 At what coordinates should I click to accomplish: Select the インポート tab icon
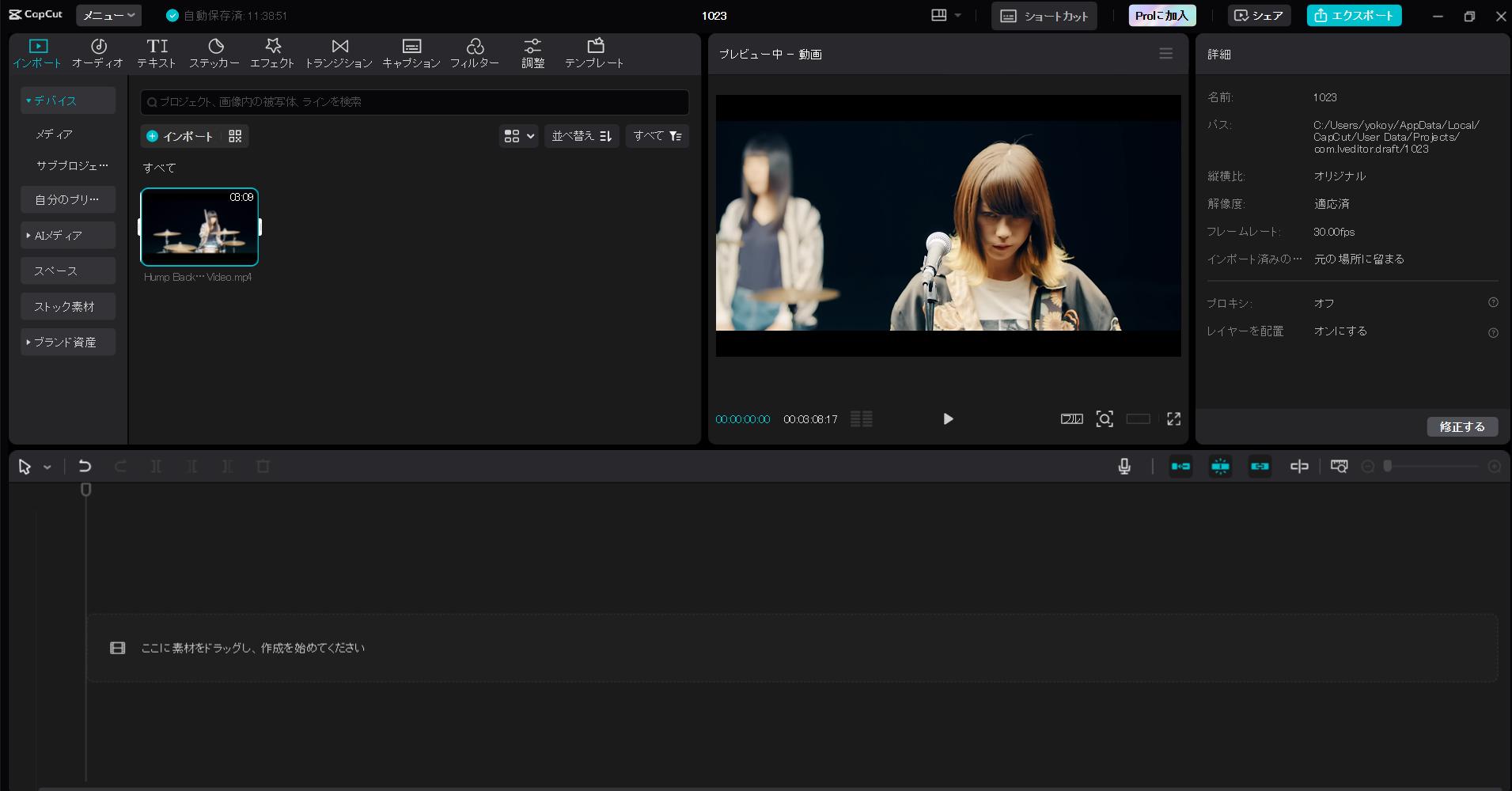coord(38,46)
